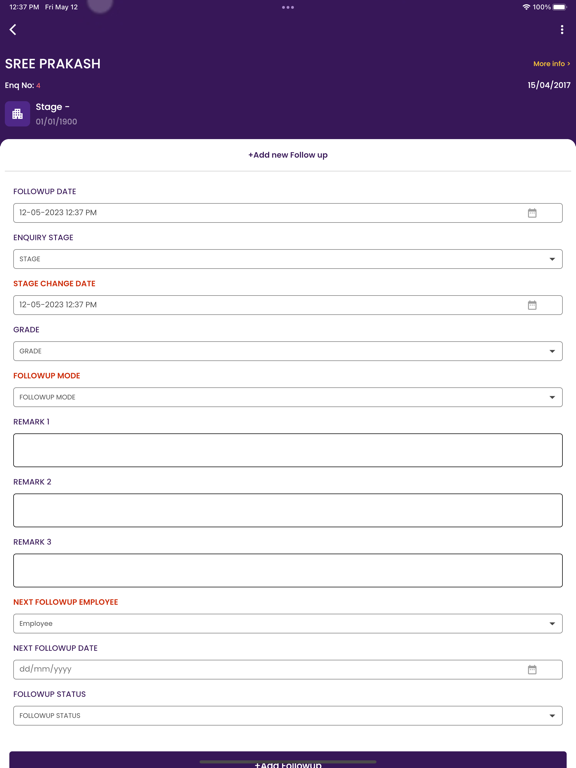Click the 12:37 PM clock
Screen dimensions: 576x768
pyautogui.click(x=24, y=7)
